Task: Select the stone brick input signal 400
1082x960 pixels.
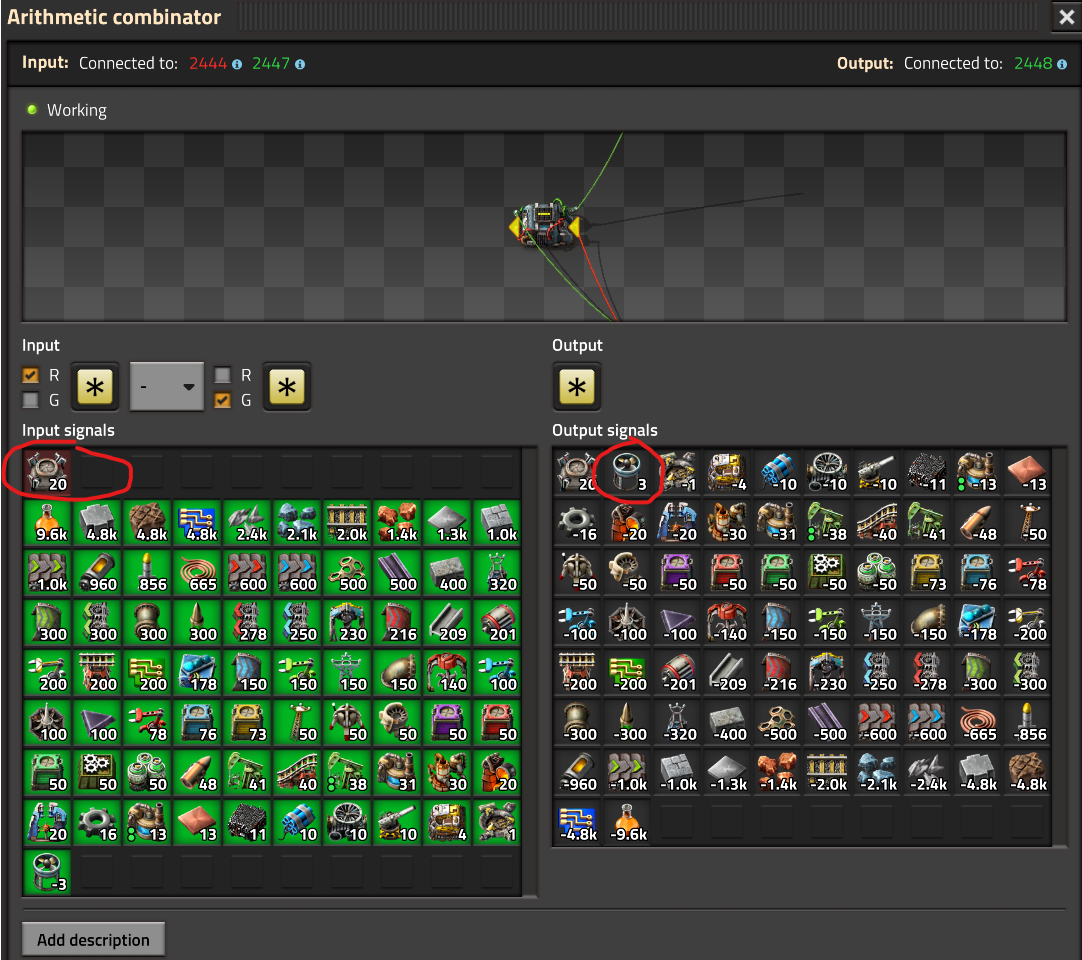Action: pos(447,572)
